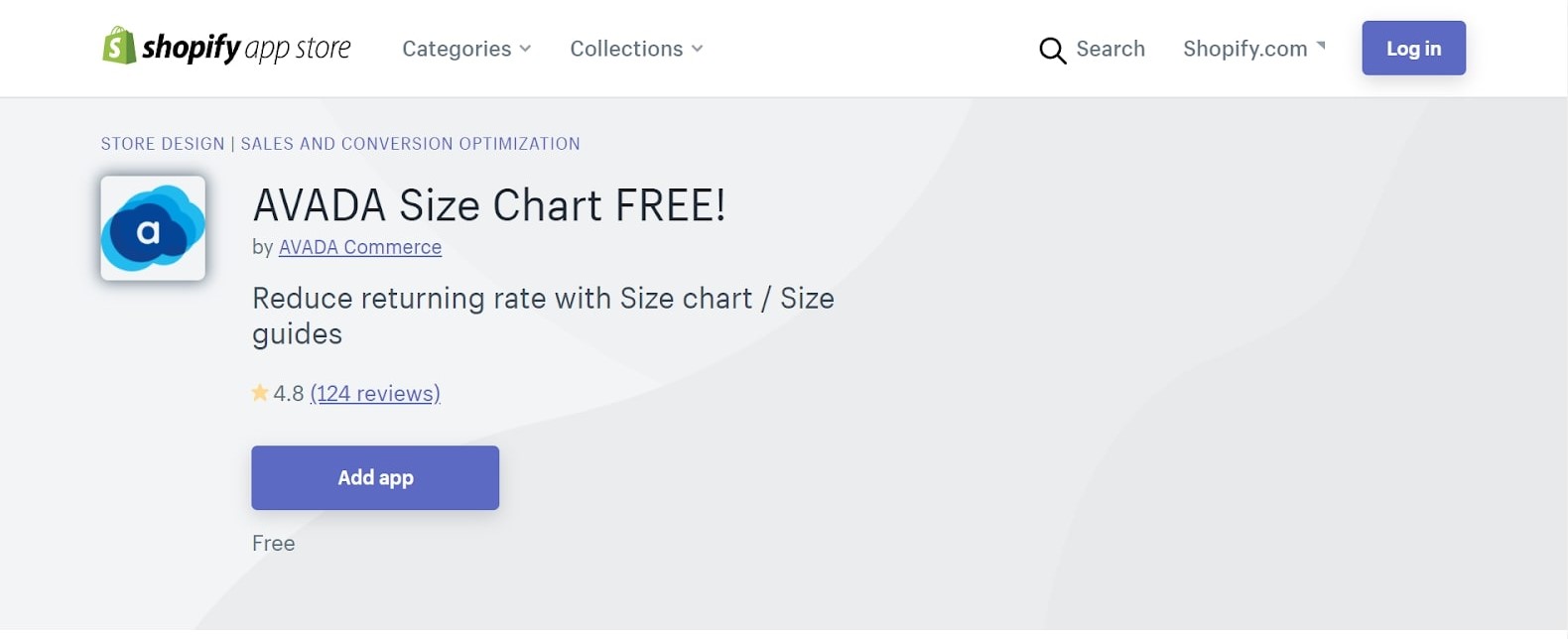Open the Shopify.com link
Image resolution: width=1568 pixels, height=639 pixels.
(x=1244, y=49)
